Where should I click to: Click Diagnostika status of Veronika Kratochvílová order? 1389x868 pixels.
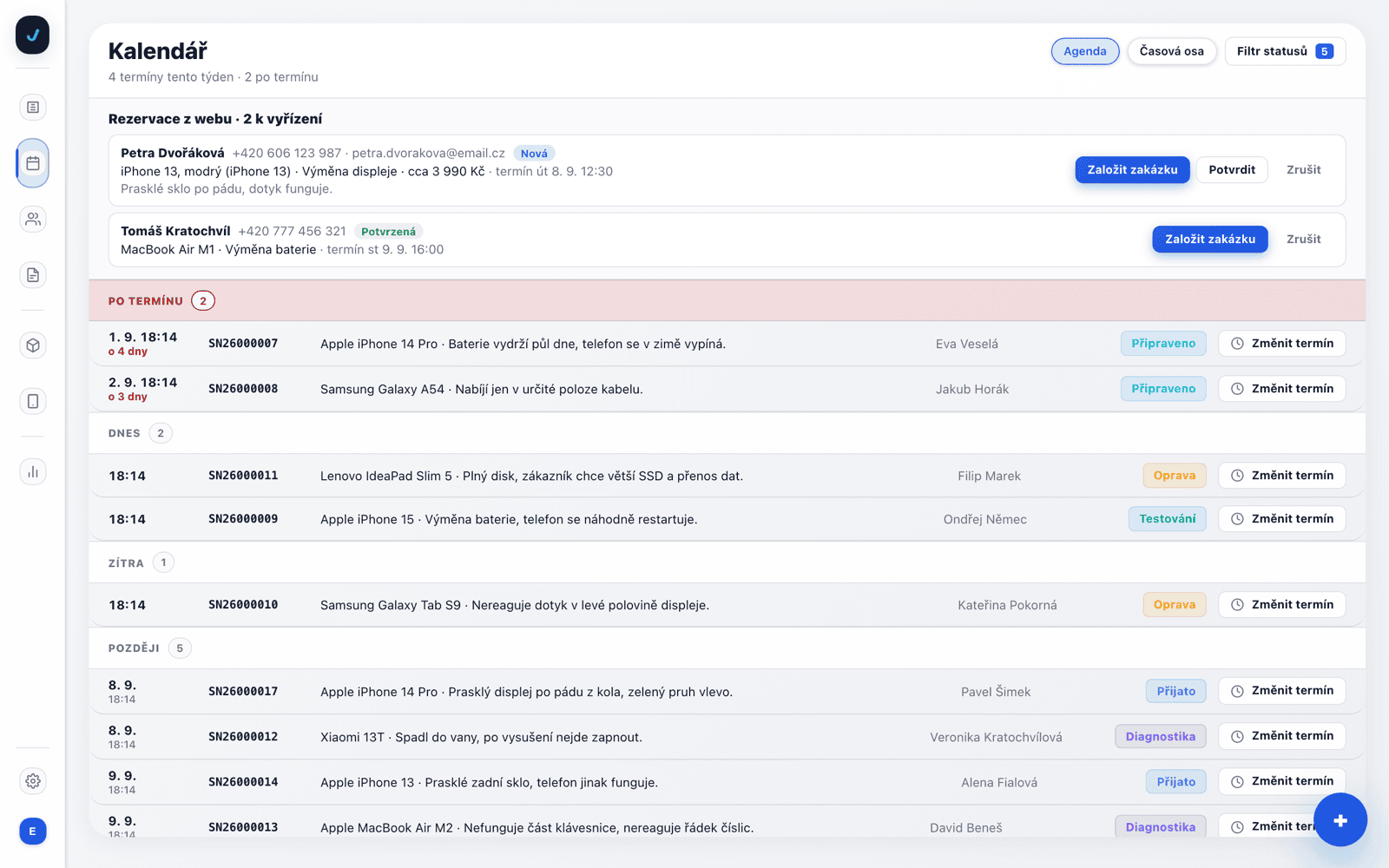coord(1161,737)
